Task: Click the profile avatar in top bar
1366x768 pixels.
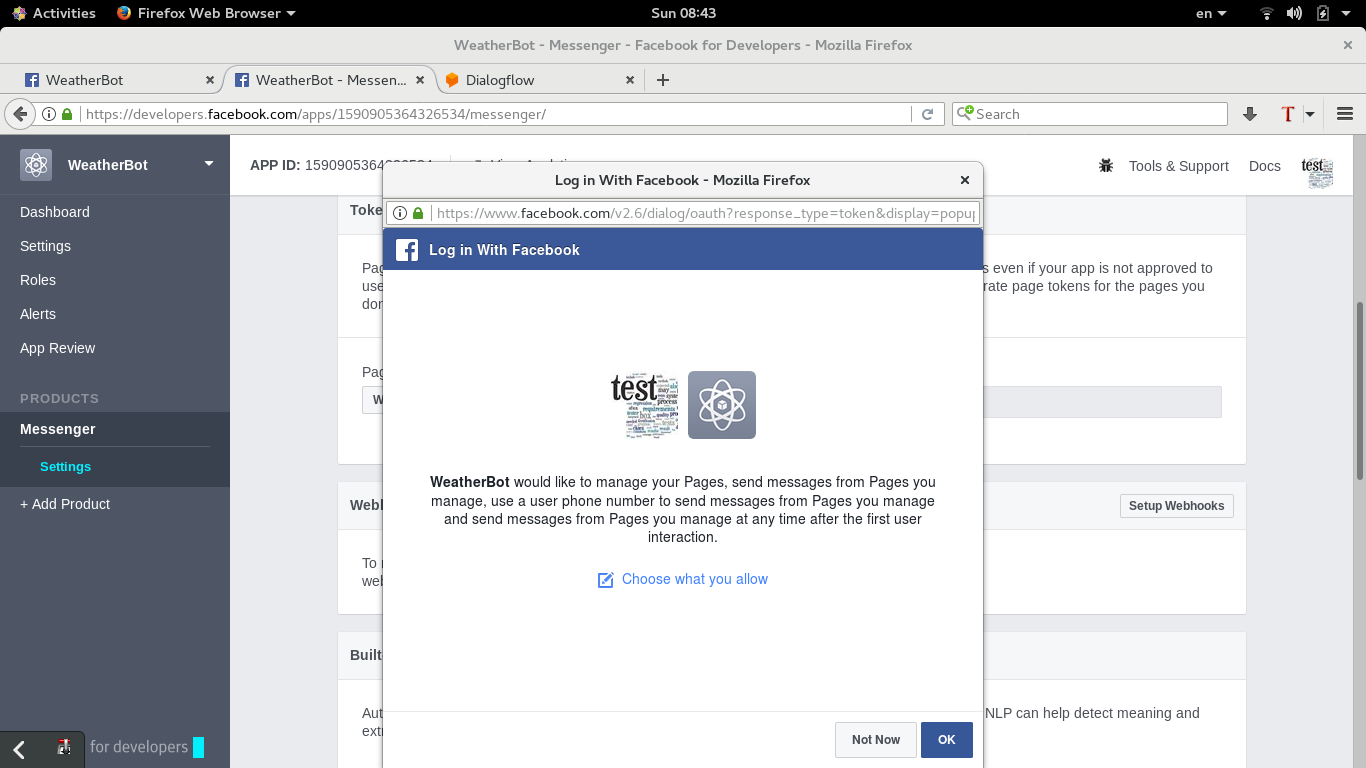Action: [x=1317, y=172]
